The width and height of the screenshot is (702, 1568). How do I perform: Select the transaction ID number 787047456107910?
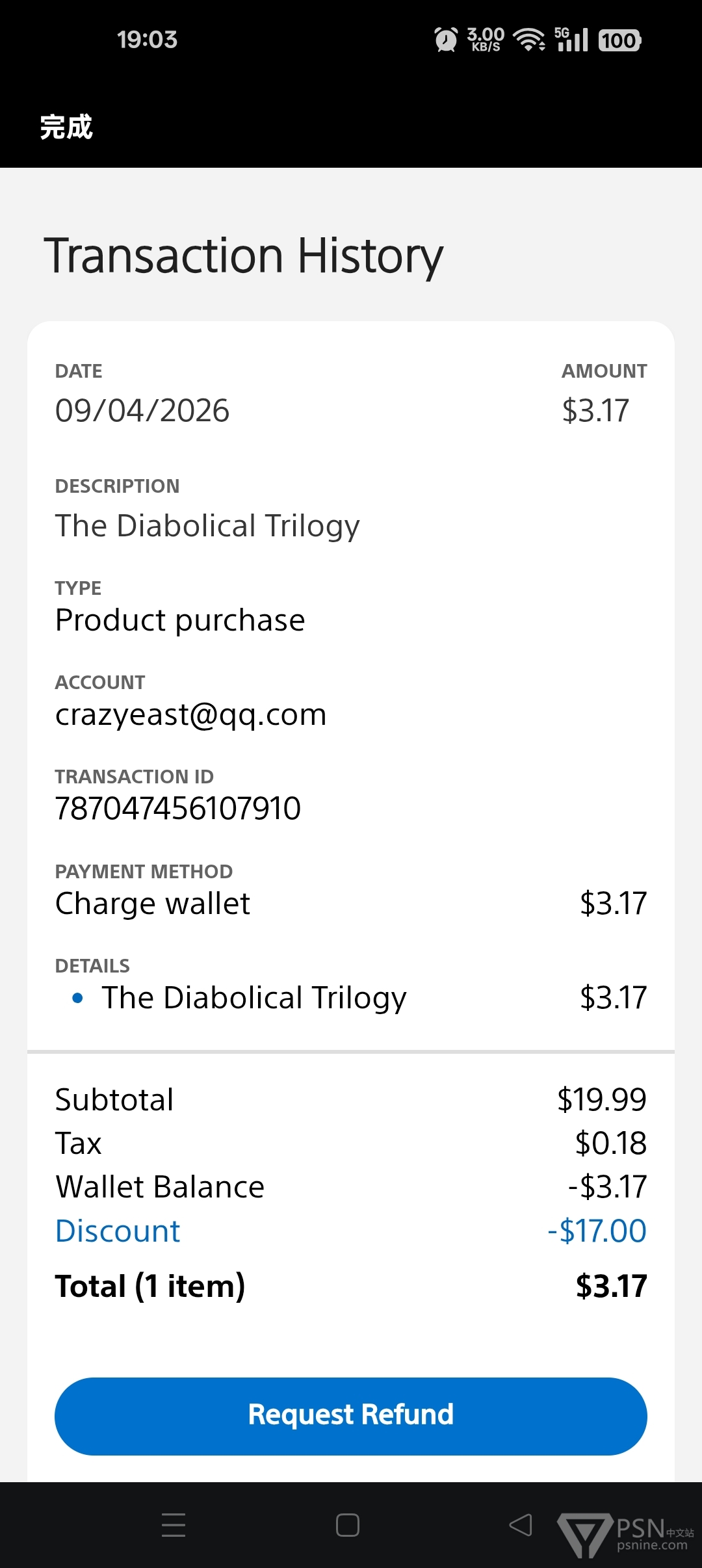pyautogui.click(x=178, y=809)
